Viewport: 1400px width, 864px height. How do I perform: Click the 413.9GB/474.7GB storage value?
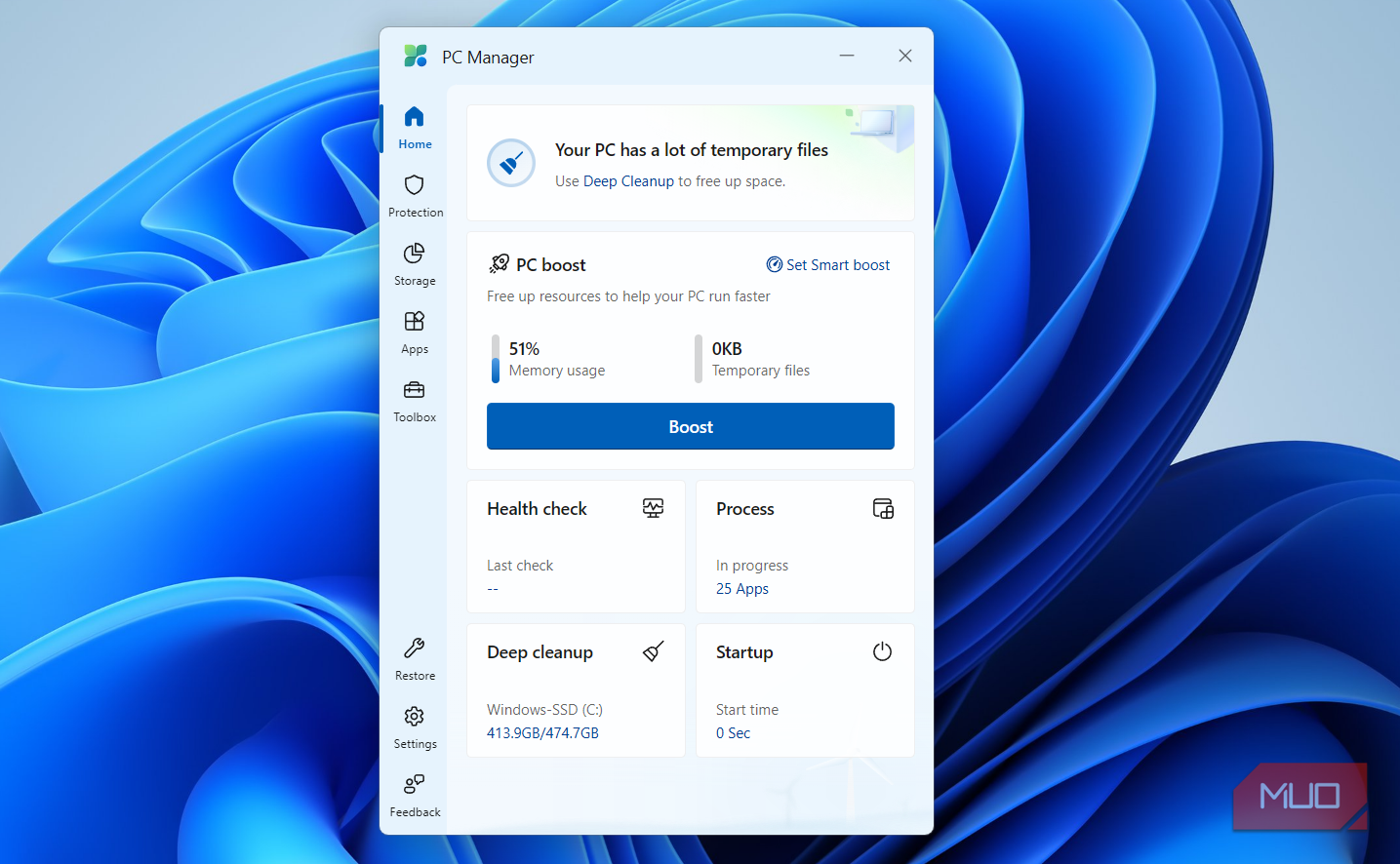click(542, 733)
